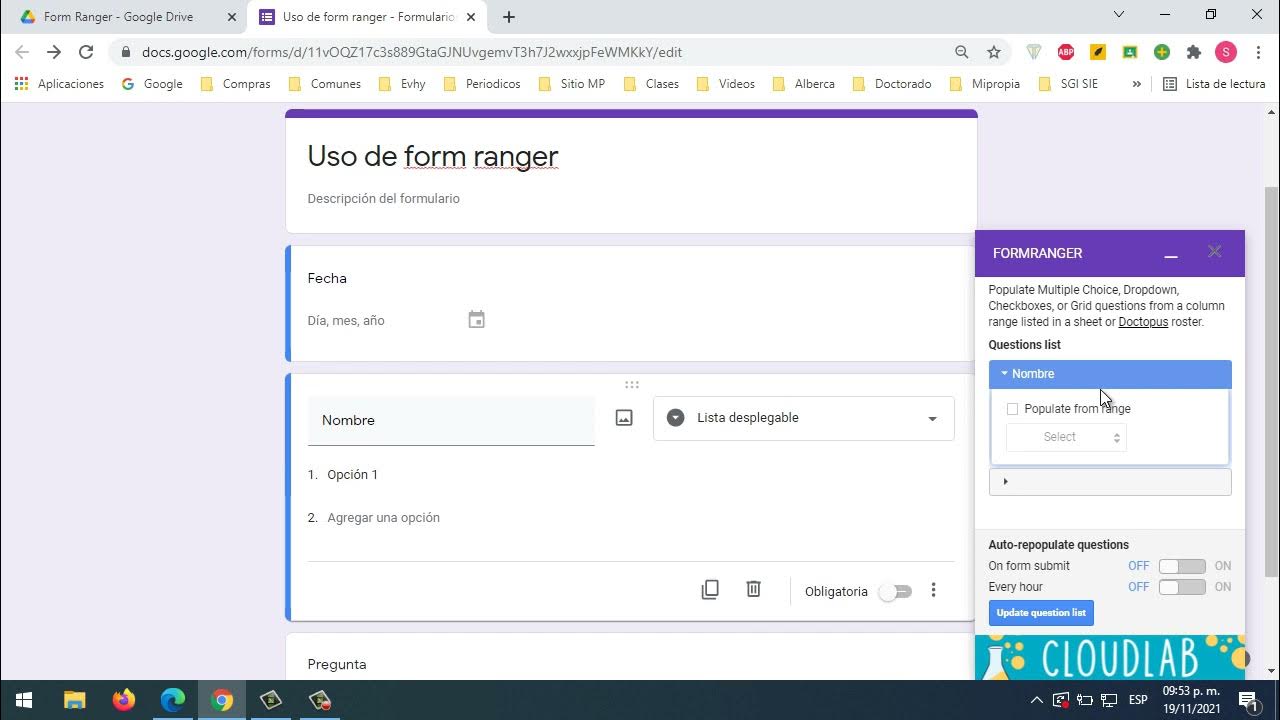Reload the page in Chrome

point(86,52)
